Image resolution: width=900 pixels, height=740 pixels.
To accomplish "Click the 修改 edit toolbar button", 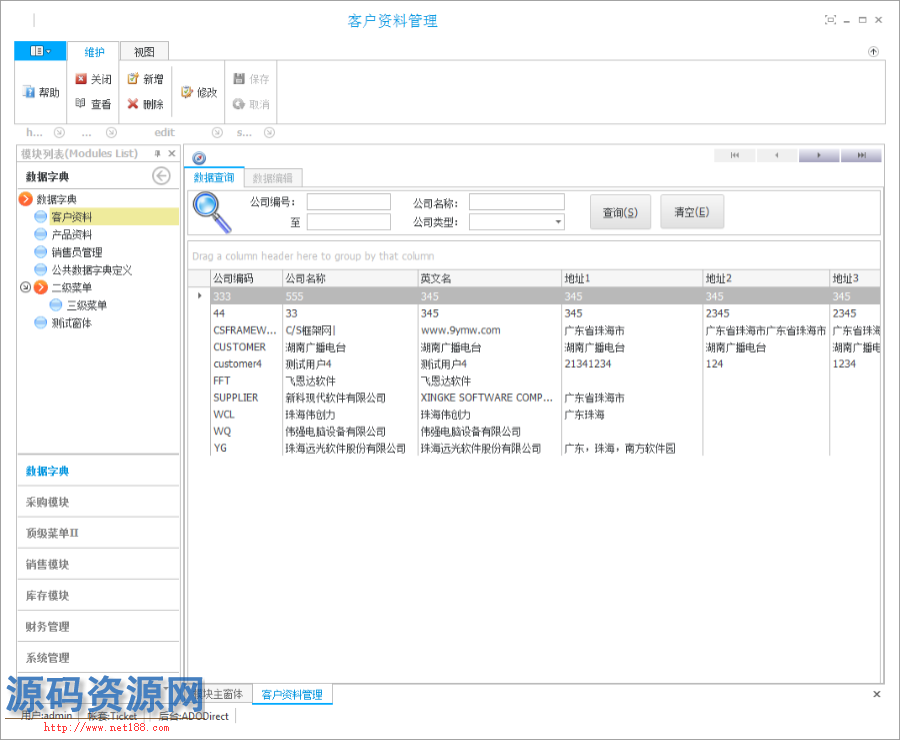I will coord(199,92).
